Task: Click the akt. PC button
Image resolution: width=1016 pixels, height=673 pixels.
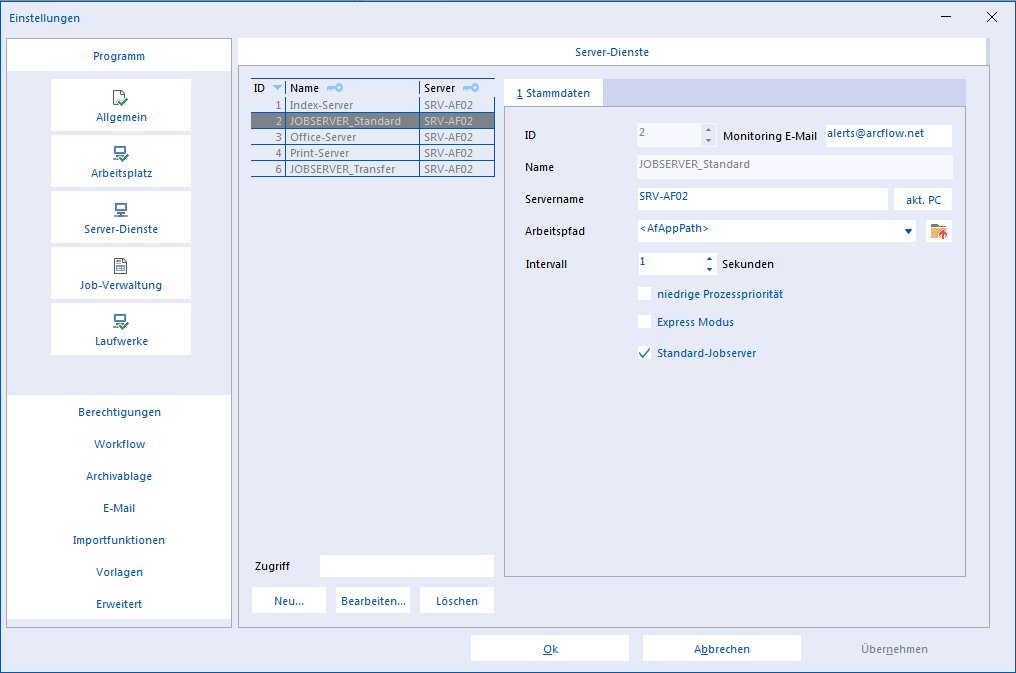Action: [923, 200]
